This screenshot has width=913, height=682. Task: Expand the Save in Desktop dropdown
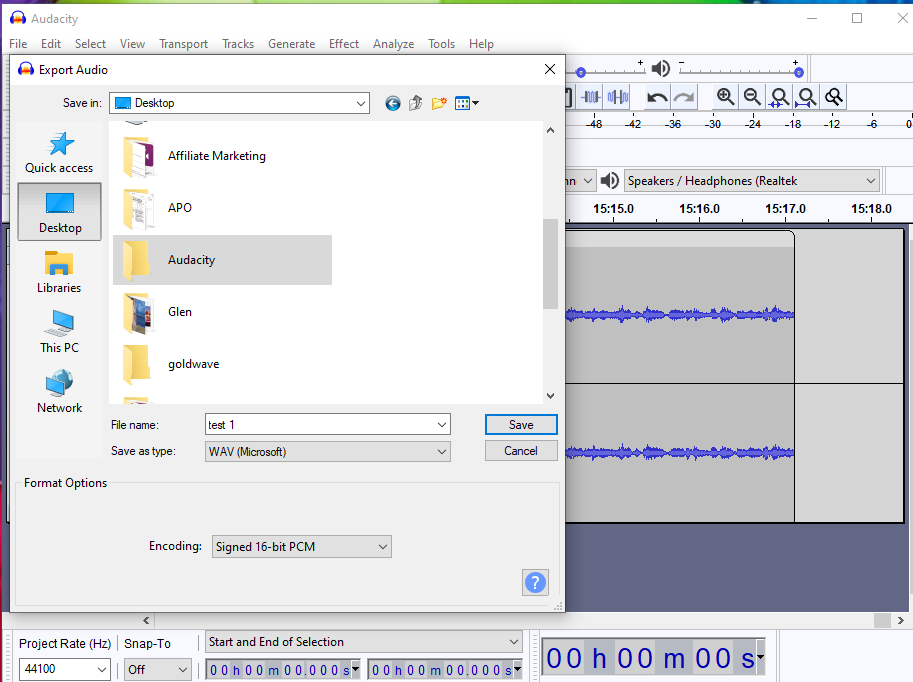[360, 104]
